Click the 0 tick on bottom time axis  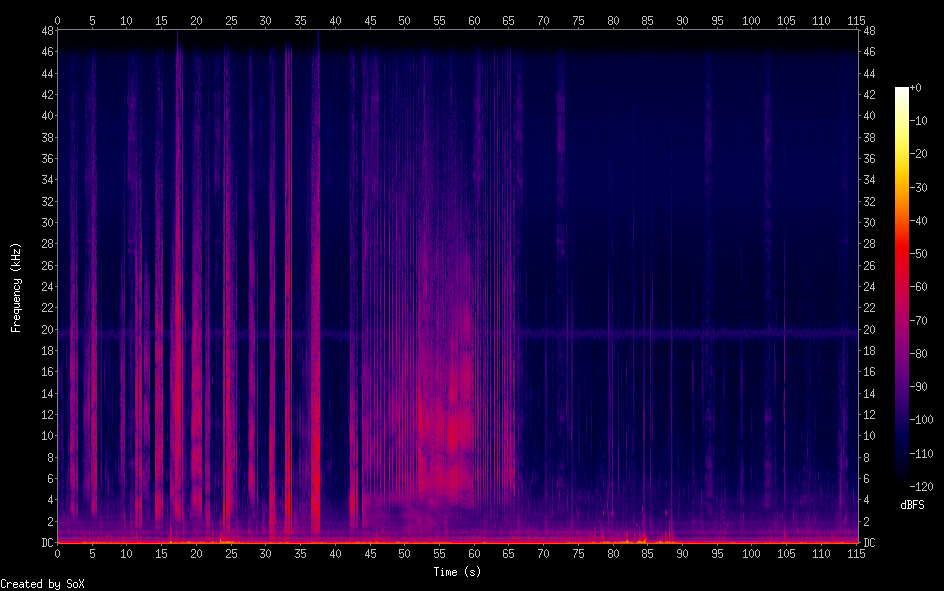click(57, 553)
